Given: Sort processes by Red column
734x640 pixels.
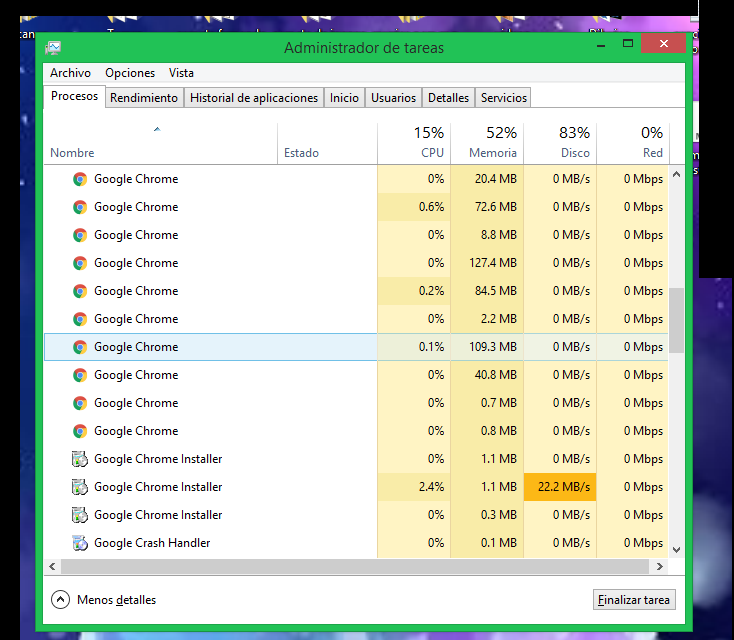Looking at the screenshot, I should (633, 144).
